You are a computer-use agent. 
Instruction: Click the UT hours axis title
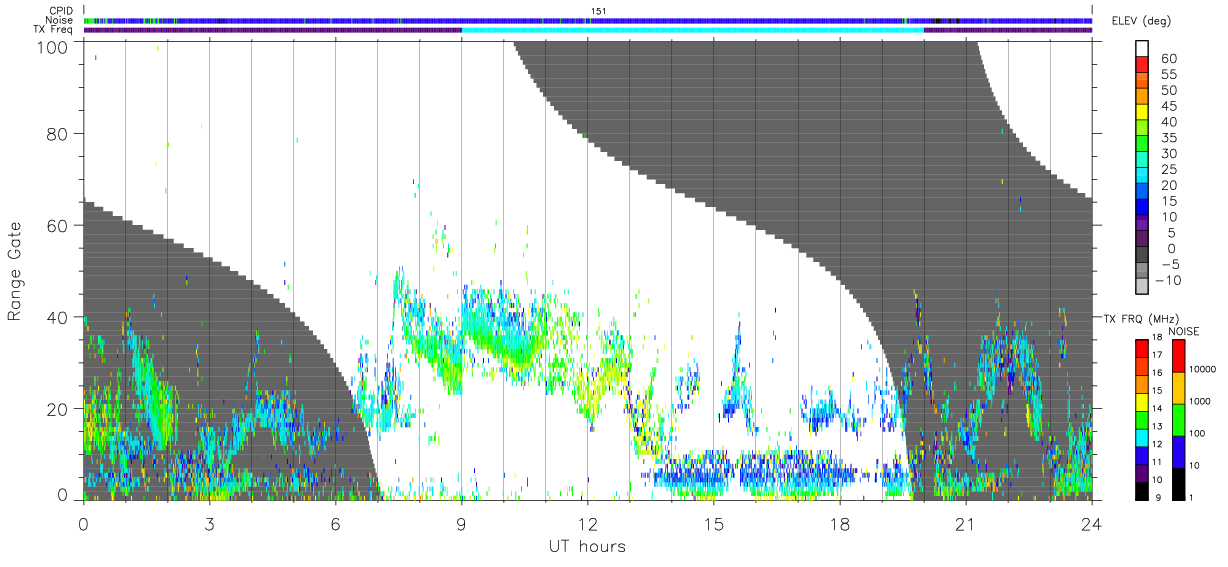(x=586, y=546)
